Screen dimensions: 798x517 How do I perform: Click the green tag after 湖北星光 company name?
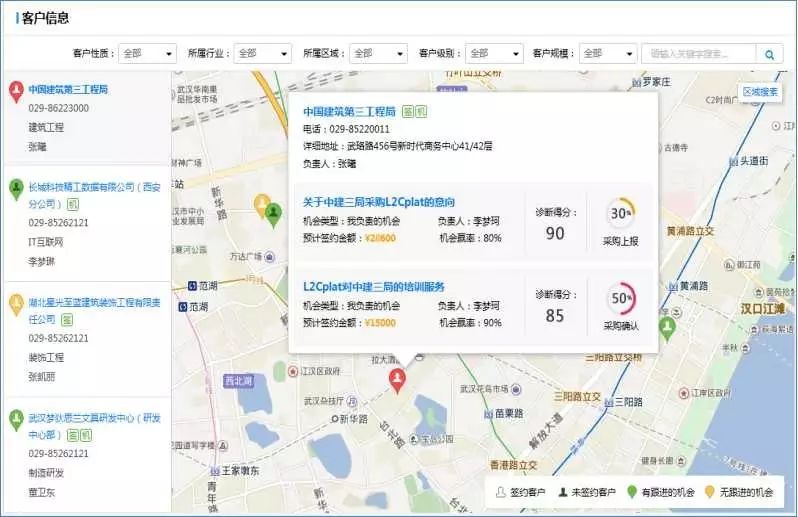click(67, 320)
